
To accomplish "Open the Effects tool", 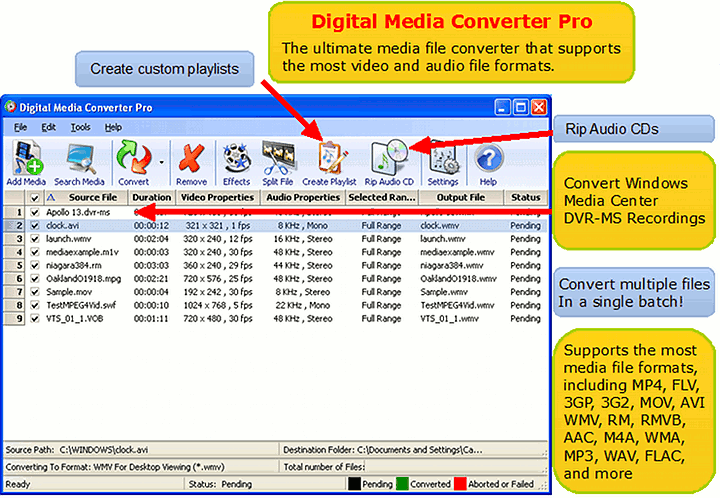I will coord(236,158).
